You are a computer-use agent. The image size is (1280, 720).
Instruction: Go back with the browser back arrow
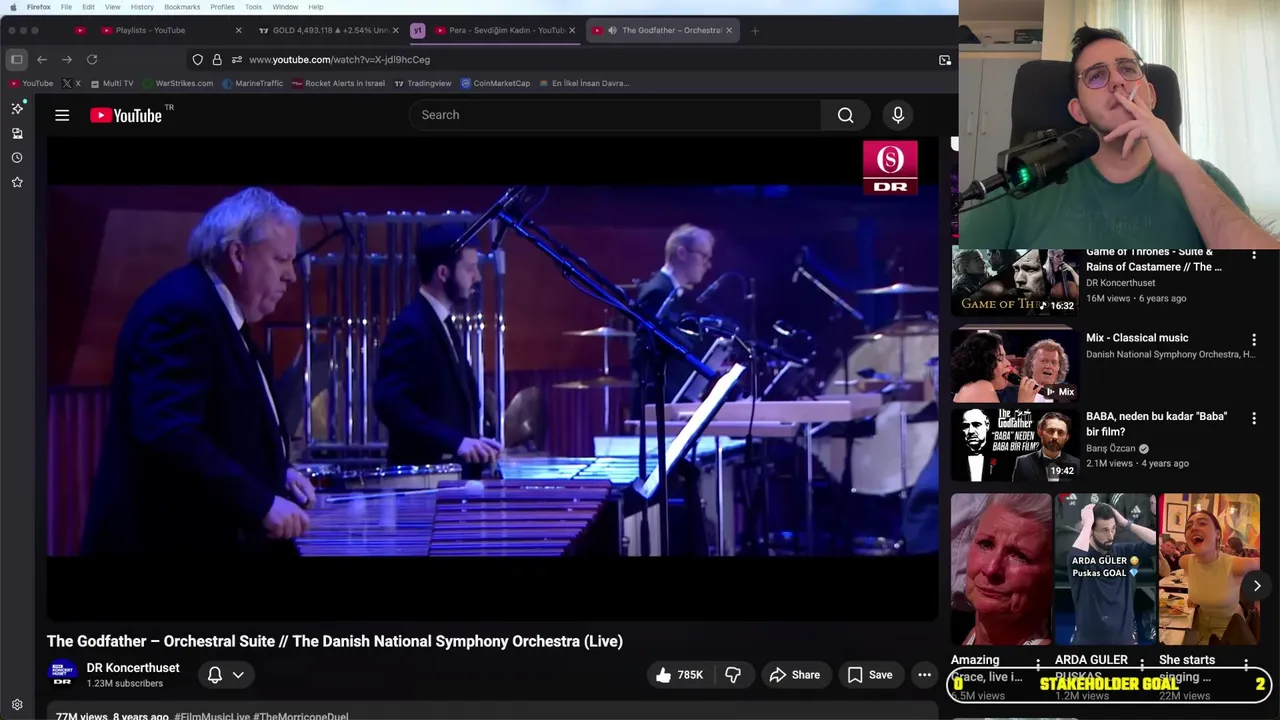click(42, 60)
